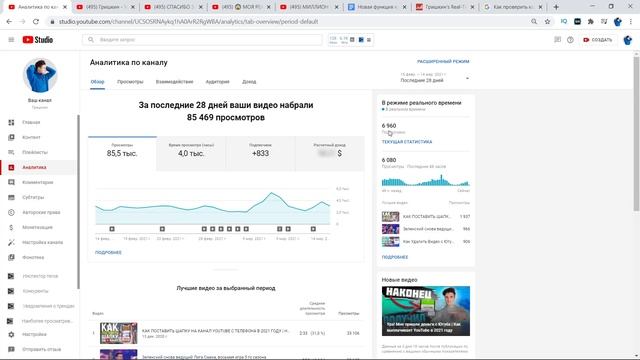This screenshot has width=640, height=360.
Task: Open the help question mark icon
Action: click(x=570, y=40)
